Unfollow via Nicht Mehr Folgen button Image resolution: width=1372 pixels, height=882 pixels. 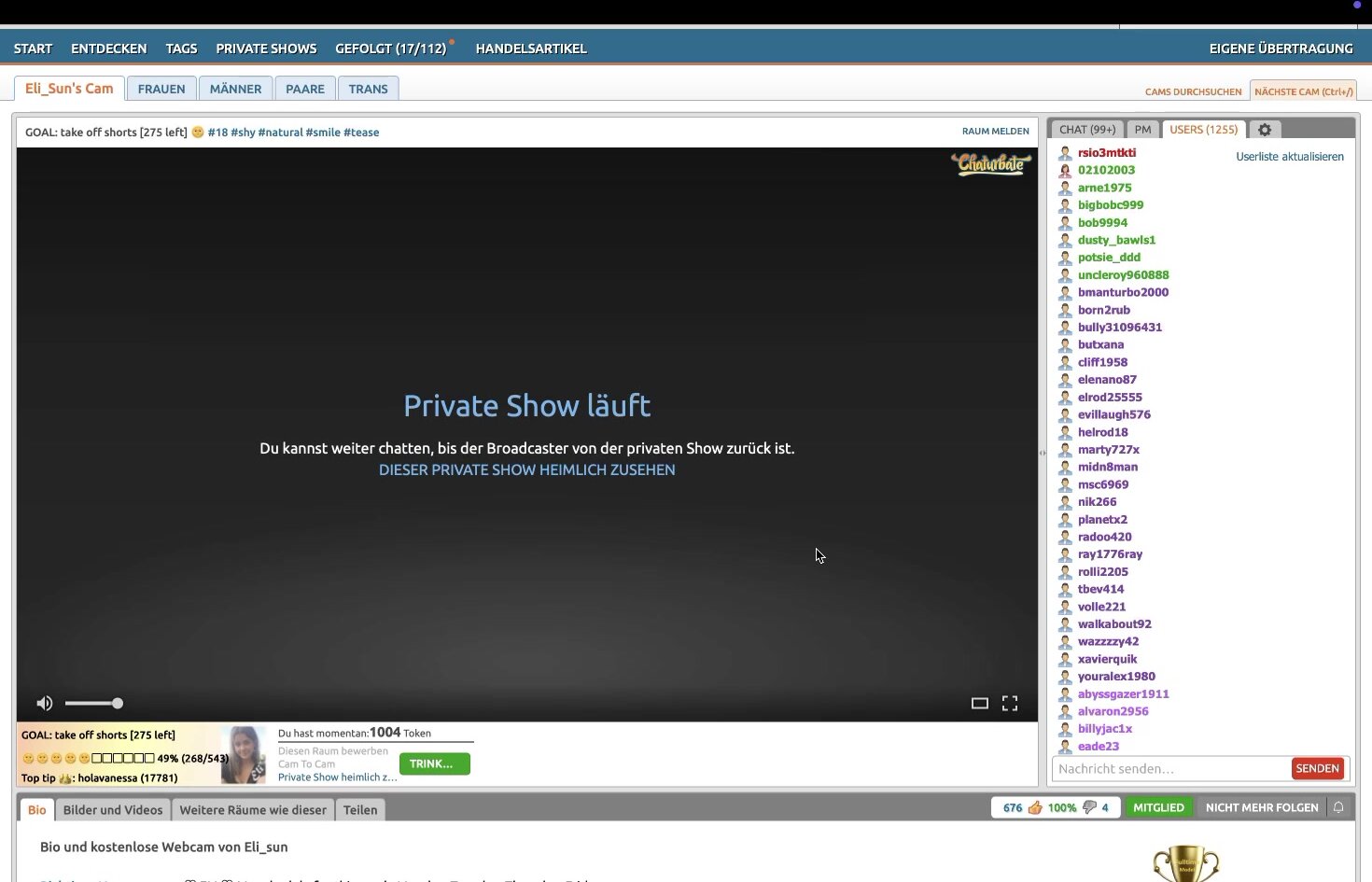pos(1262,807)
